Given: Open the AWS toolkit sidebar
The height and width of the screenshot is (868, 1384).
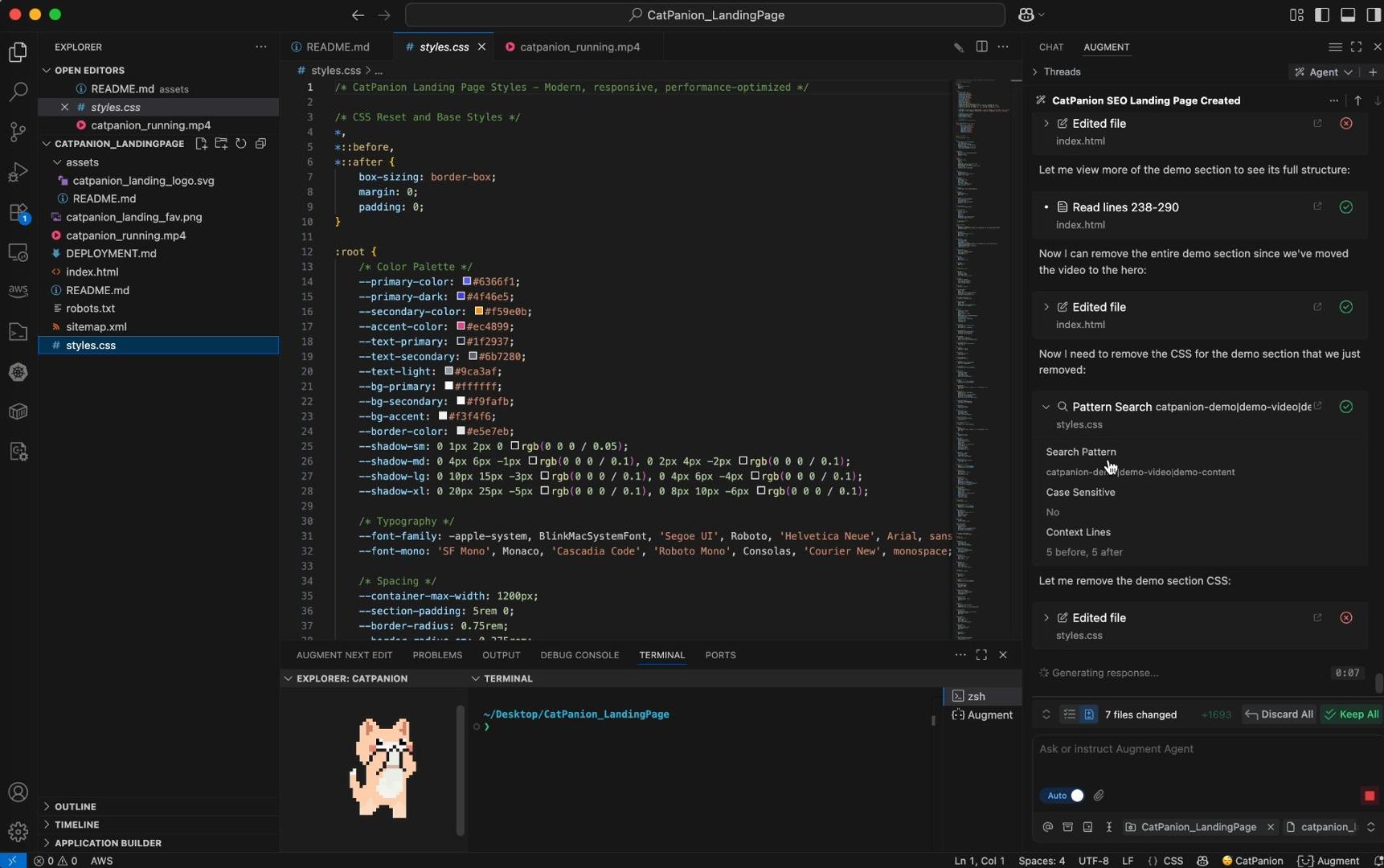Looking at the screenshot, I should [18, 291].
